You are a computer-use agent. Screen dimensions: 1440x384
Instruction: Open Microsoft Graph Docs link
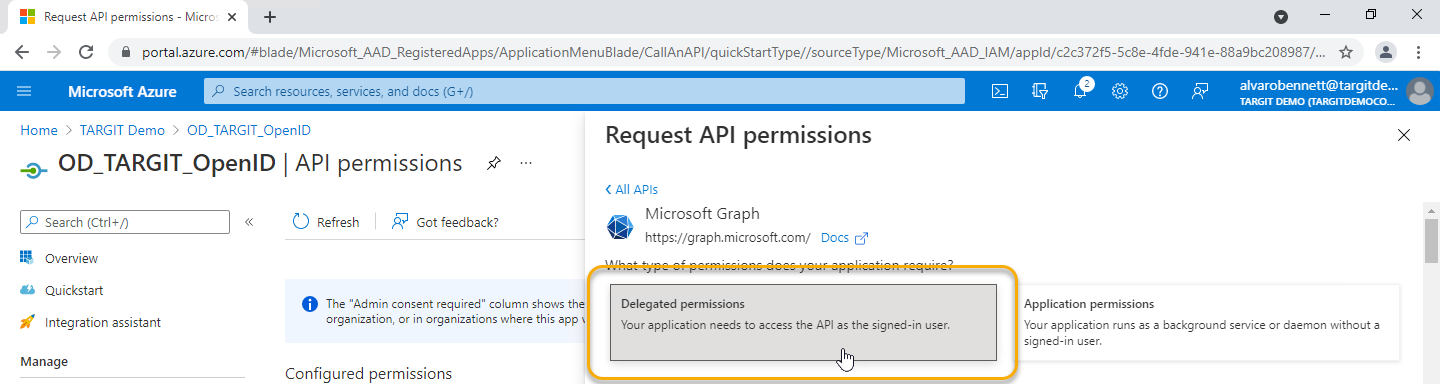[844, 238]
